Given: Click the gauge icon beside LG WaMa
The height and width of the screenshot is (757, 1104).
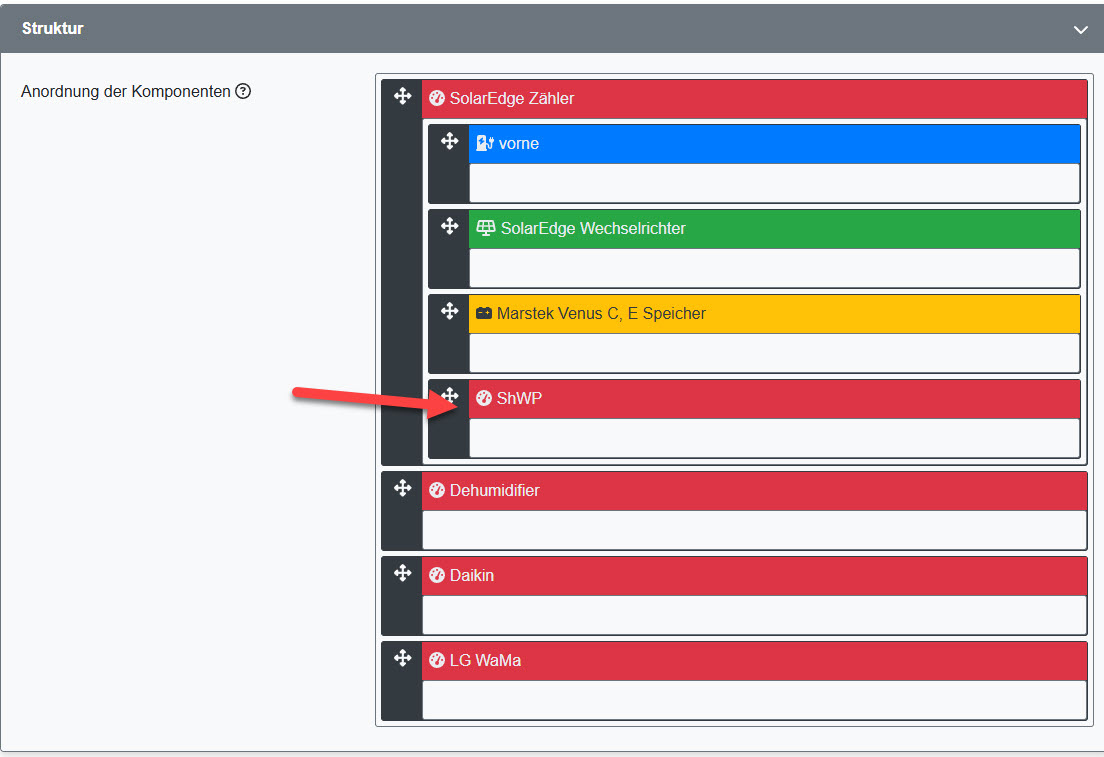Looking at the screenshot, I should click(437, 660).
